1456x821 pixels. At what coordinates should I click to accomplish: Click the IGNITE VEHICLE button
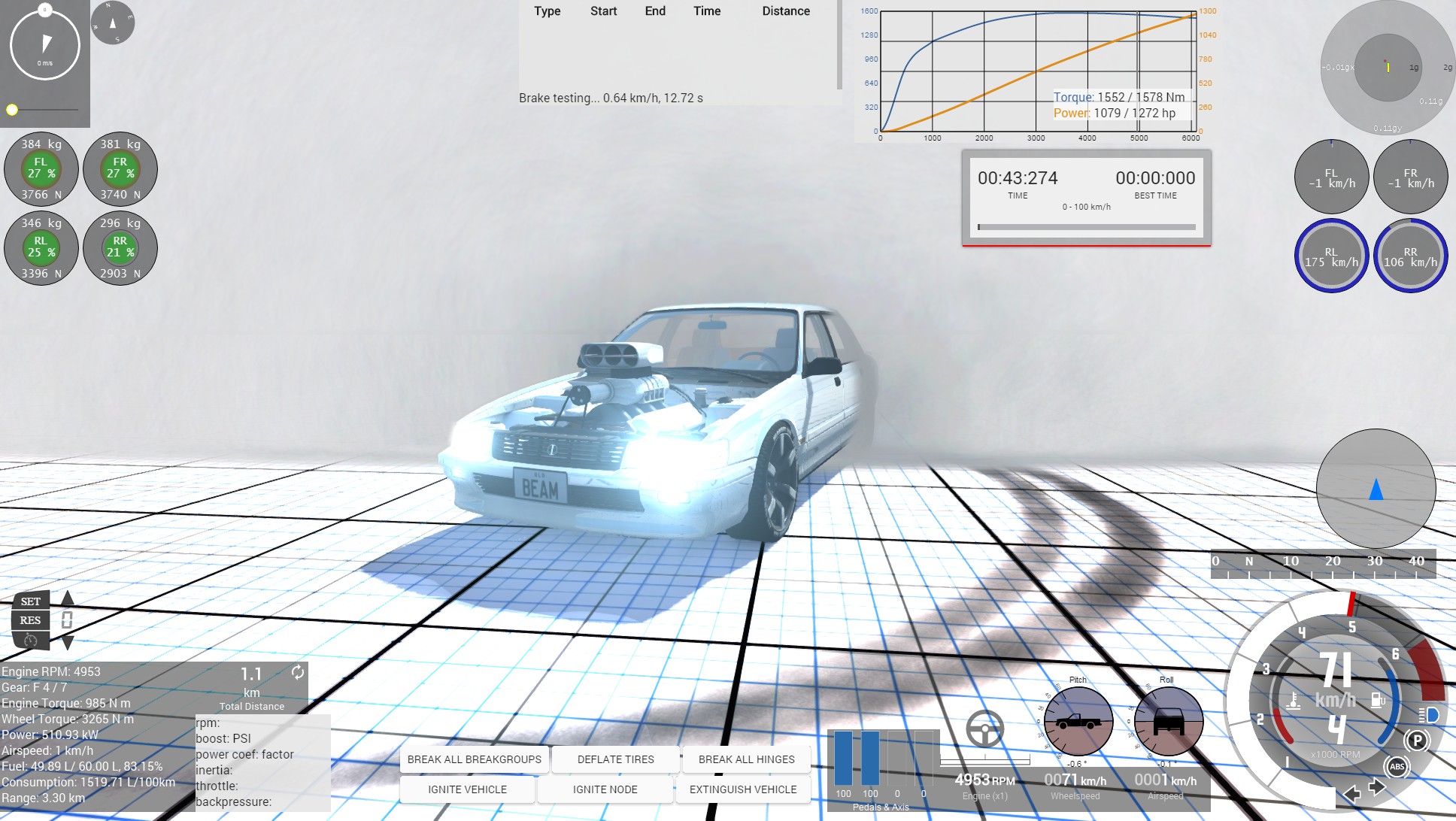coord(467,789)
